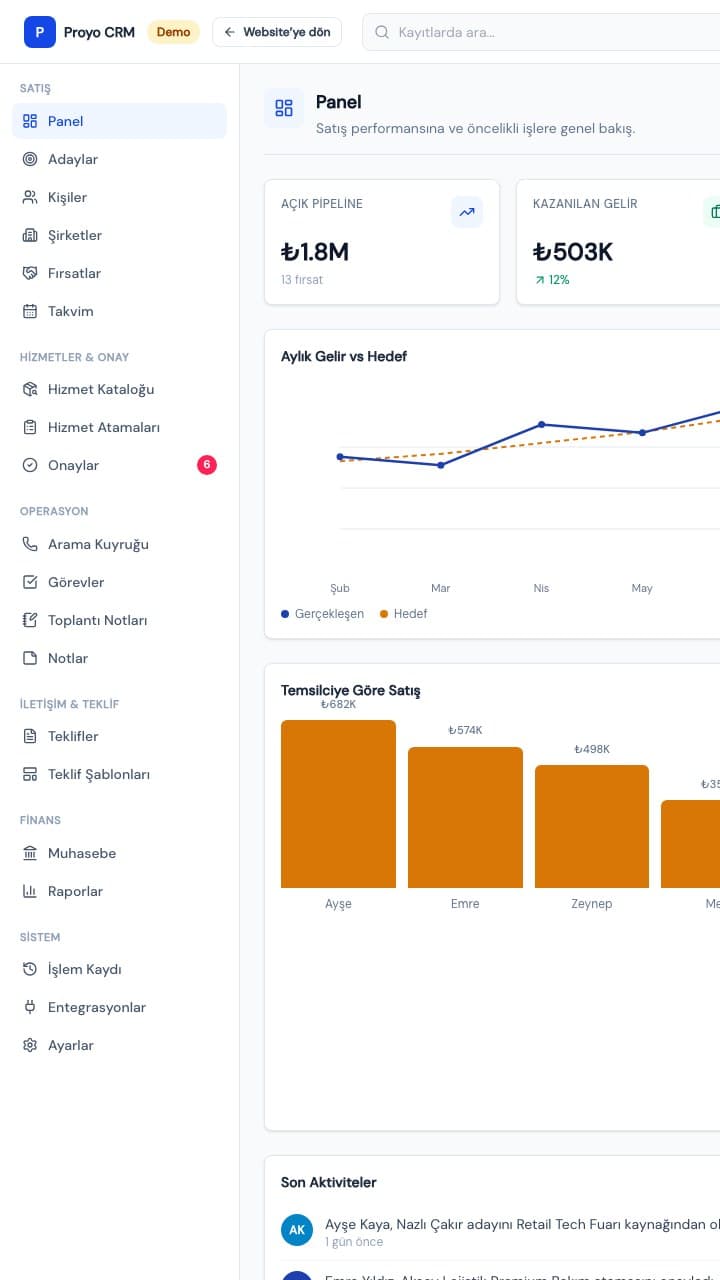The width and height of the screenshot is (720, 1280).
Task: Click Ayşe's orange sales bar
Action: point(338,804)
